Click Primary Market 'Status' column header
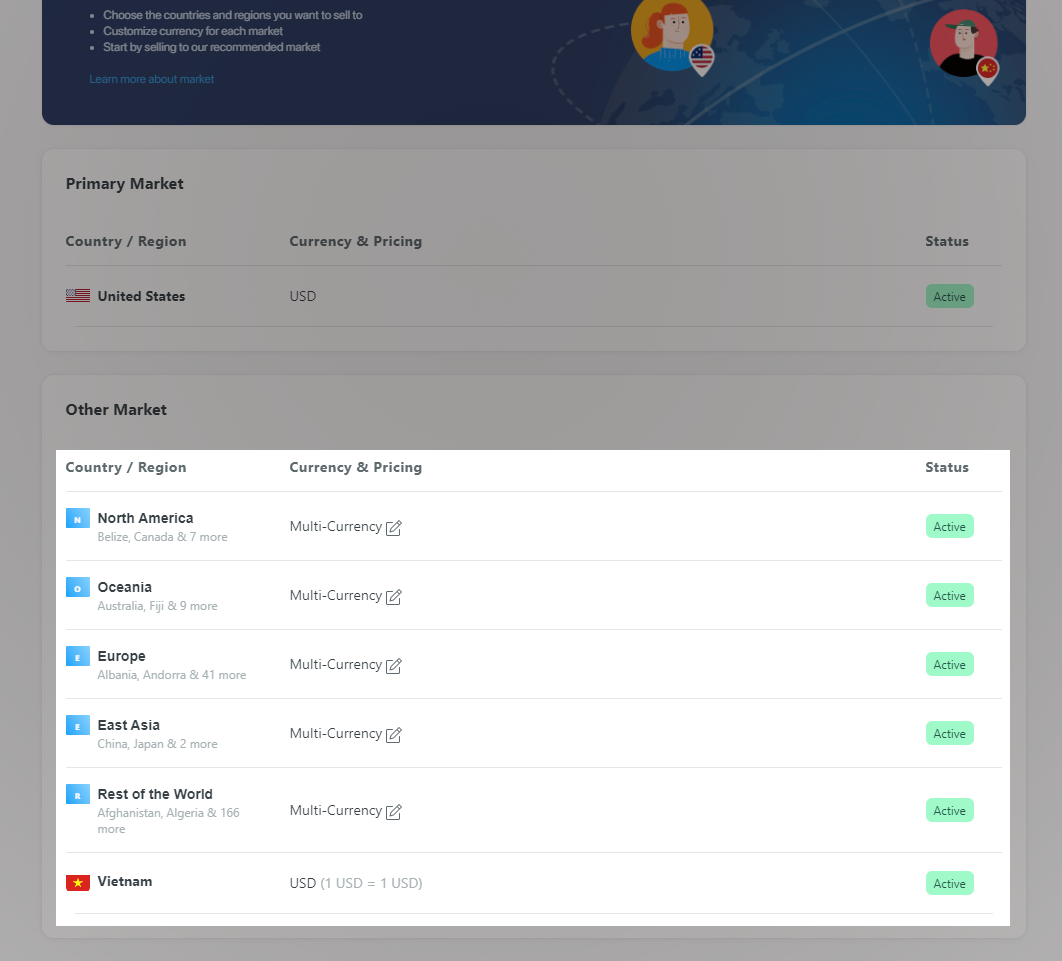This screenshot has height=961, width=1062. click(947, 242)
